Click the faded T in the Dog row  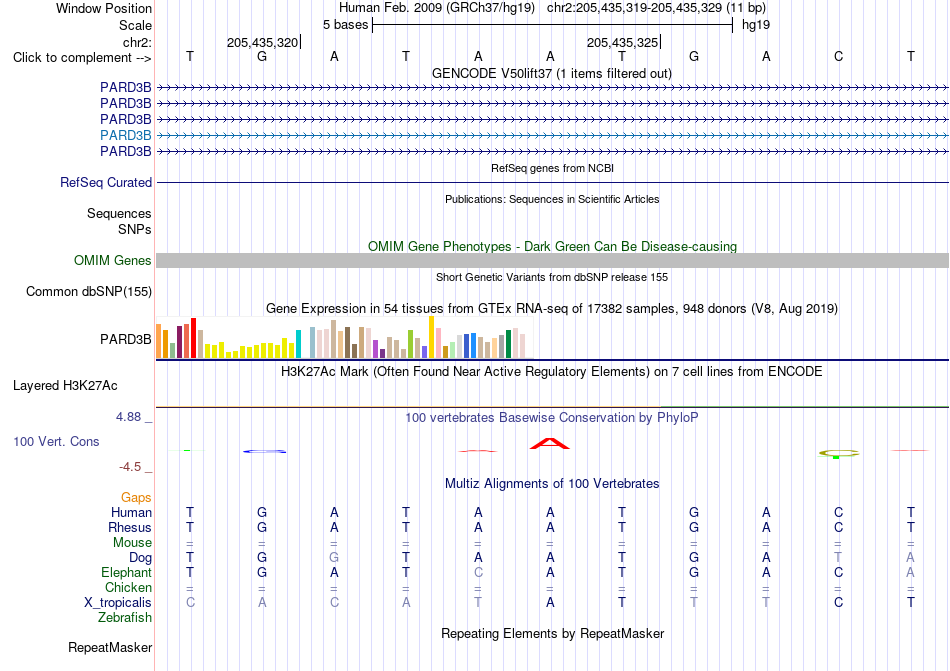point(839,557)
